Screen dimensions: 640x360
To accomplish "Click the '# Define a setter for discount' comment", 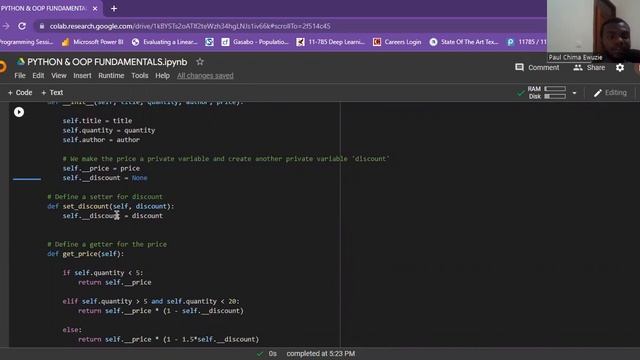I will pos(105,197).
